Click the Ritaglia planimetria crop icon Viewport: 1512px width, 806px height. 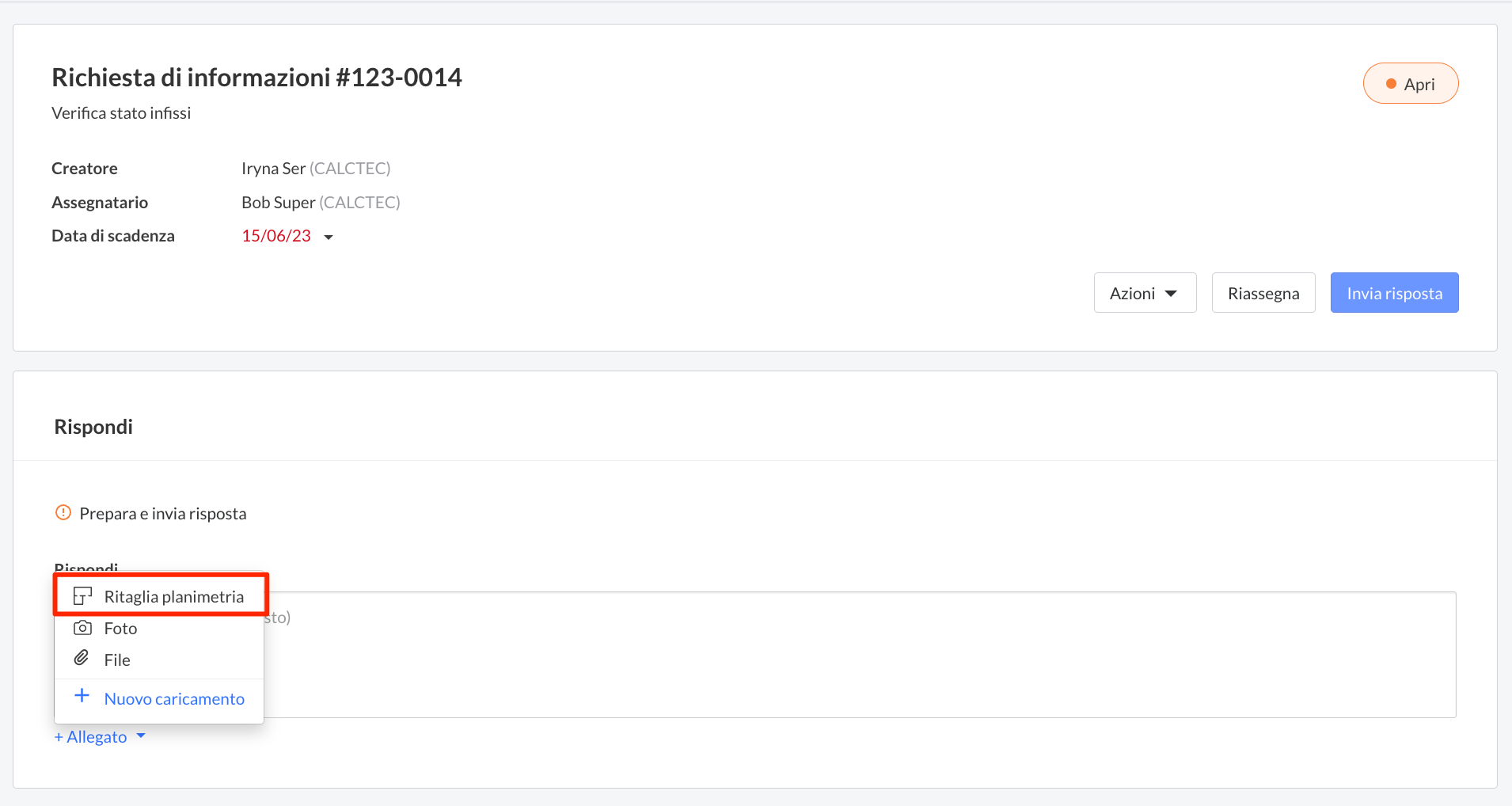coord(82,596)
